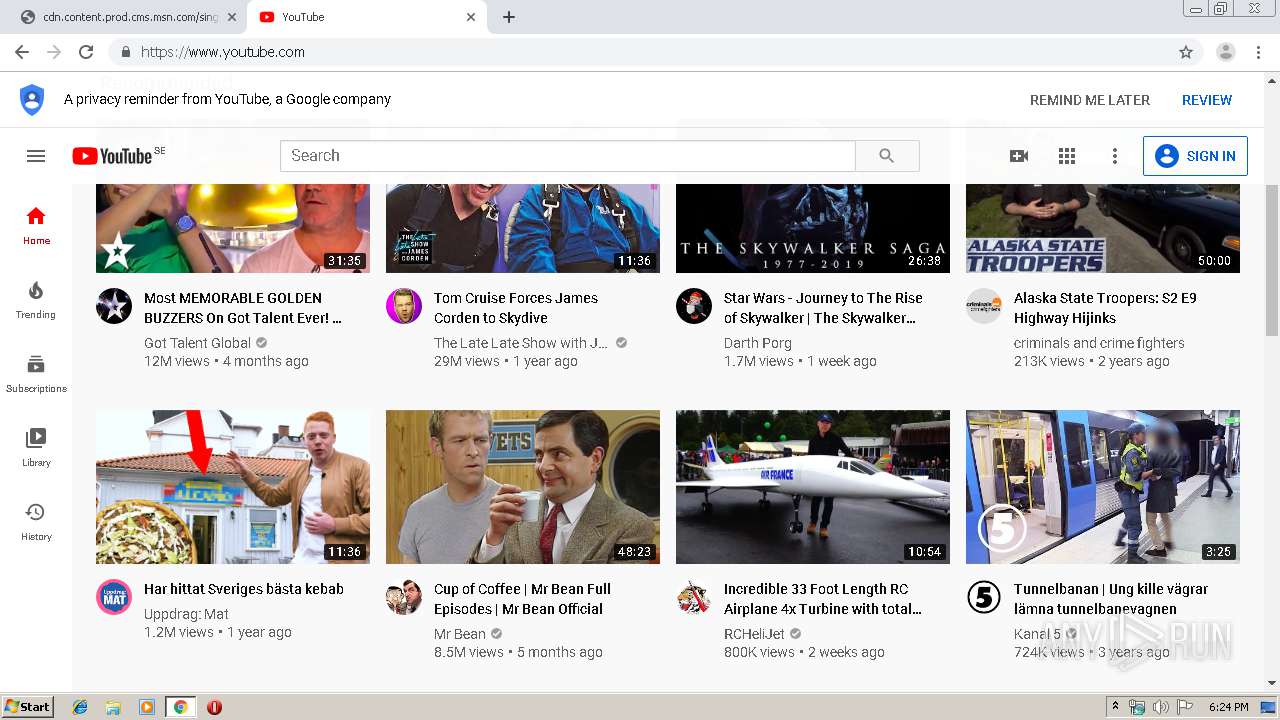Open the Sveriges bästa kebab thumbnail
The height and width of the screenshot is (720, 1280).
pos(233,487)
